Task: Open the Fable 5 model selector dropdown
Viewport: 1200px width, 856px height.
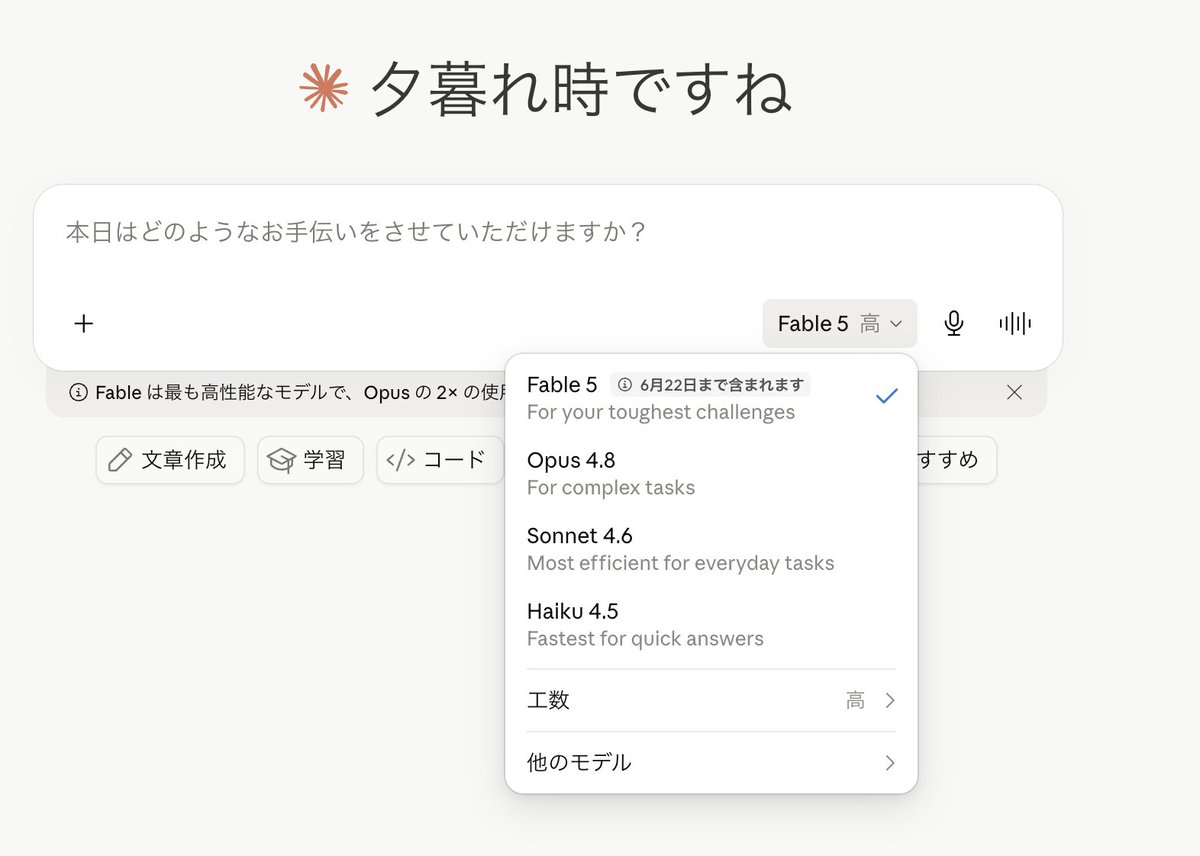Action: 840,323
